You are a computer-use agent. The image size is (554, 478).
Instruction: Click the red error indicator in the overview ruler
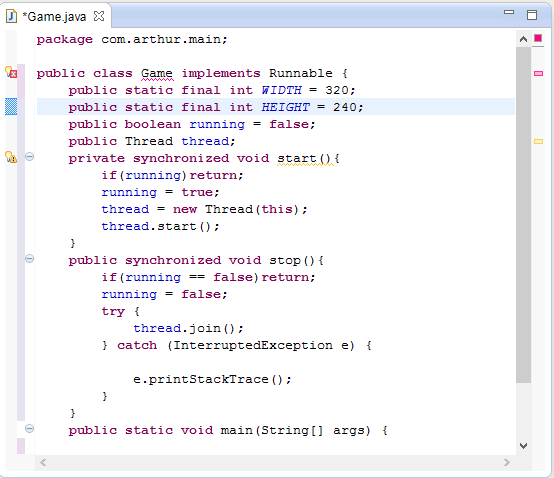[x=538, y=38]
